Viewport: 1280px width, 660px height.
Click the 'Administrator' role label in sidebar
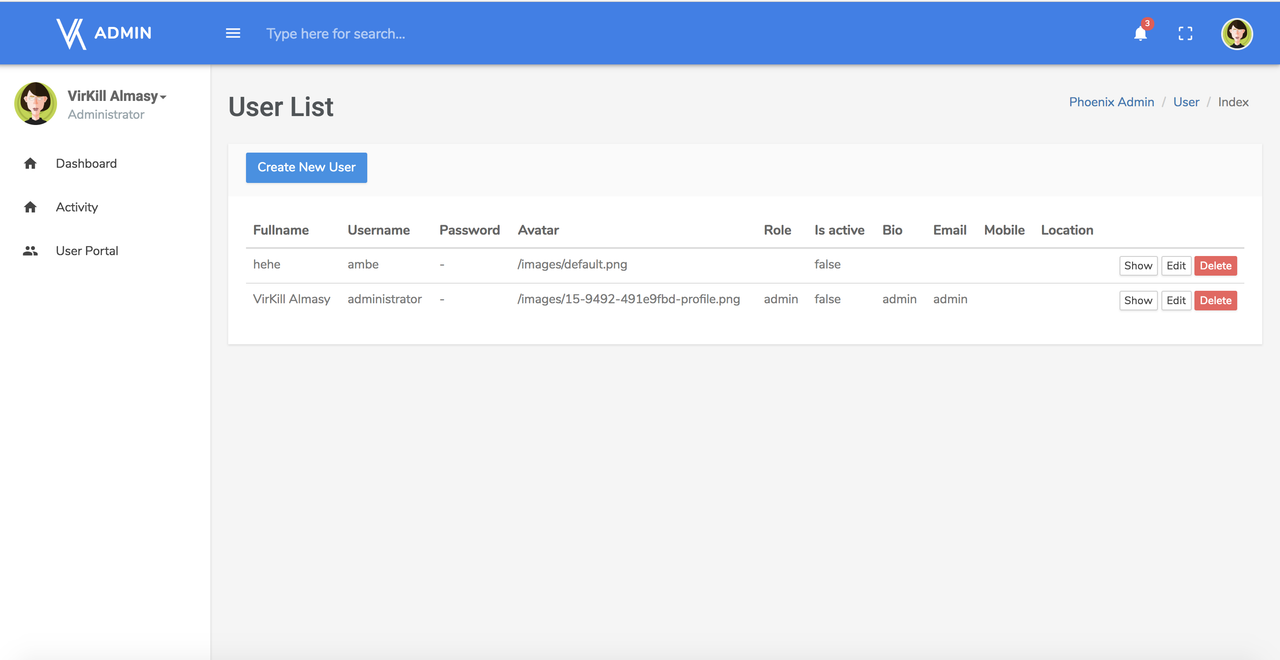click(x=106, y=115)
